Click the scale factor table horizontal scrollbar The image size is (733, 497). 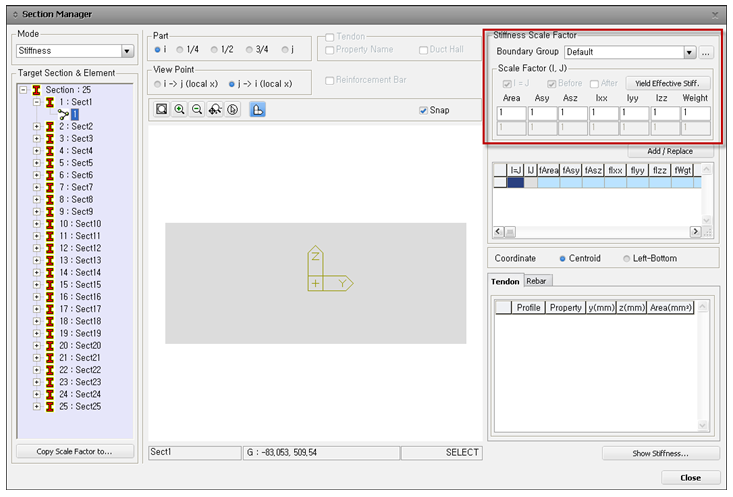tap(597, 231)
